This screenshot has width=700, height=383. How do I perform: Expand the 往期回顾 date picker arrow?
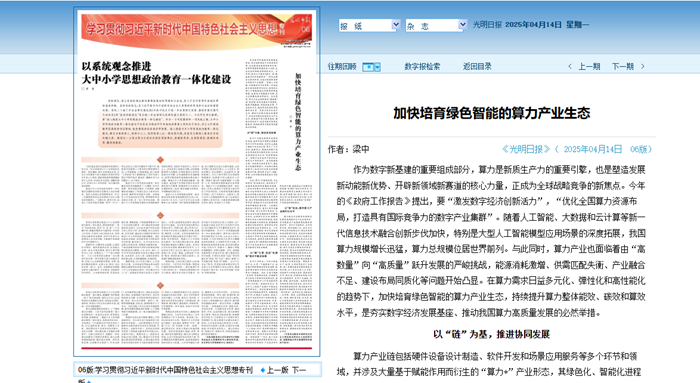(x=377, y=67)
